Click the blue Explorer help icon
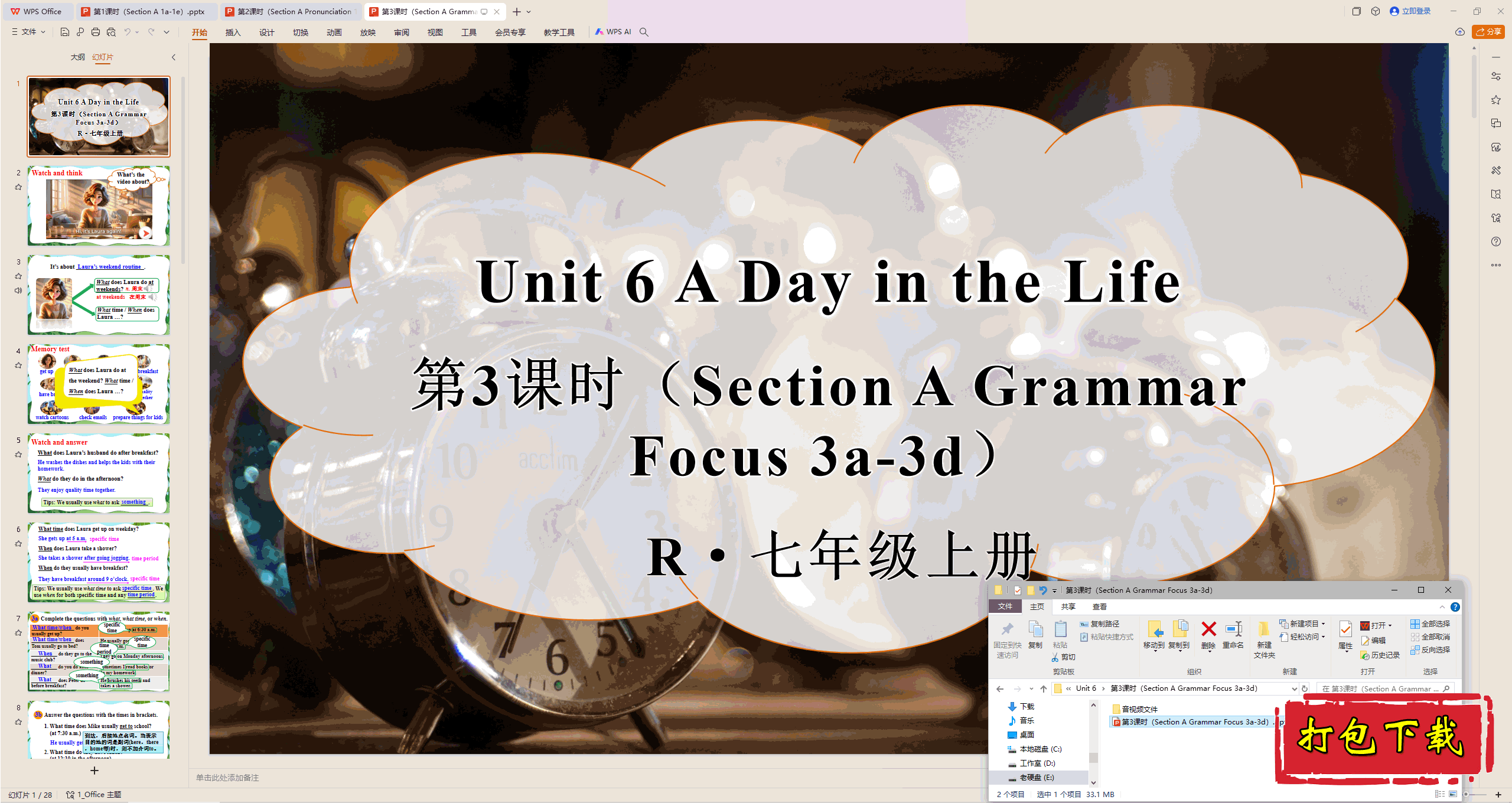The image size is (1512, 803). click(x=1455, y=607)
